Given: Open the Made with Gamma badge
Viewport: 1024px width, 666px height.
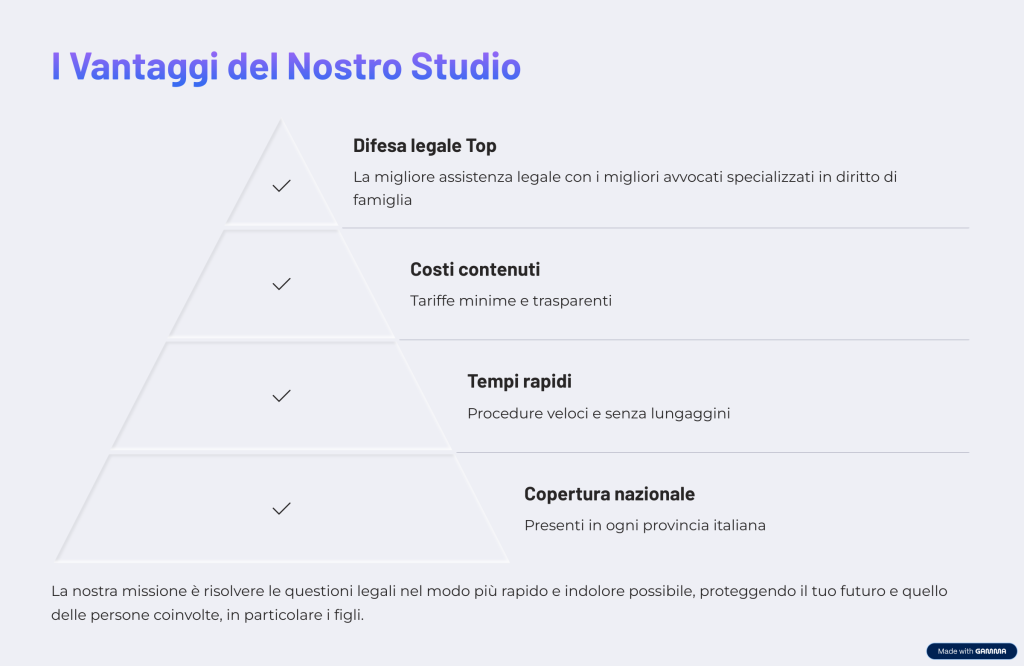Looking at the screenshot, I should pyautogui.click(x=971, y=651).
